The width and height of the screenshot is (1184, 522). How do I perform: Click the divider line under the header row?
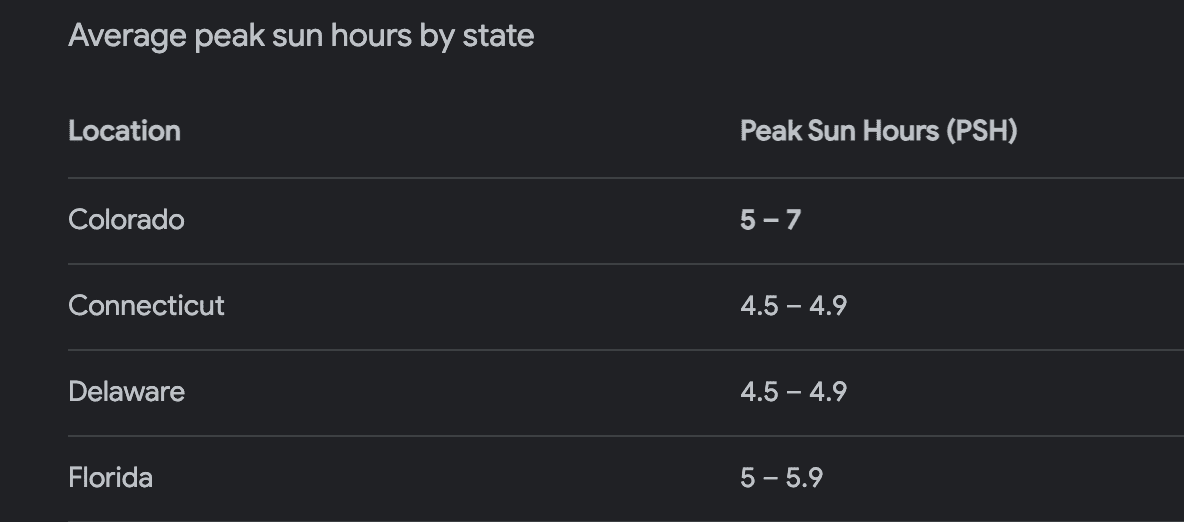tap(626, 178)
